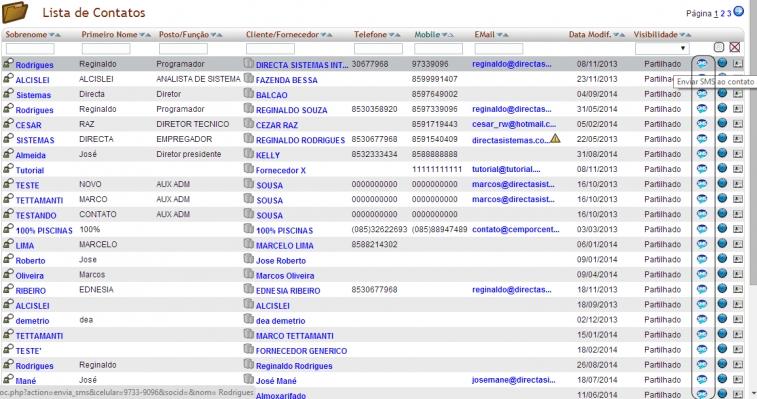Open EDNESIA RIBEIRO company link
Image resolution: width=757 pixels, height=399 pixels.
[x=288, y=291]
